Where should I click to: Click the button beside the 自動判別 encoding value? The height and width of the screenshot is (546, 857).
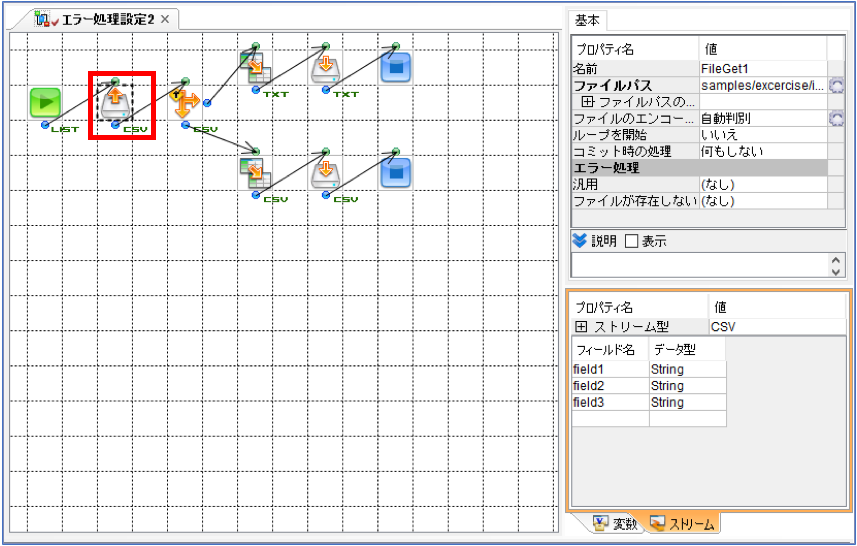click(x=836, y=118)
